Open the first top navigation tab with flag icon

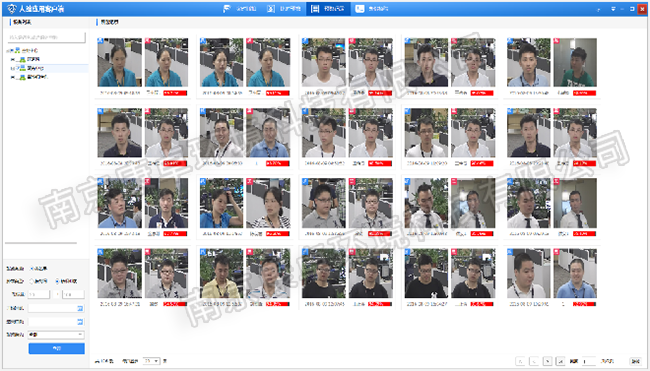[241, 9]
